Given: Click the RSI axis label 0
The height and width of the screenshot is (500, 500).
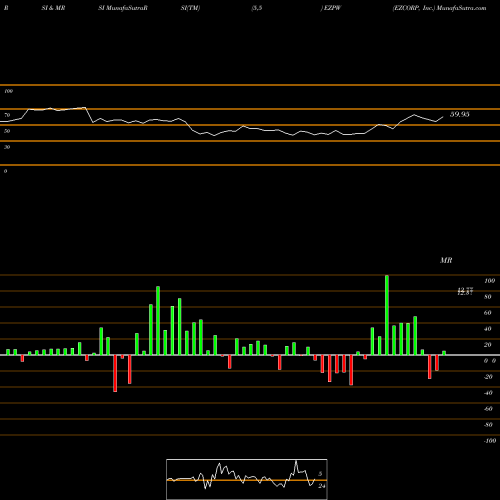Looking at the screenshot, I should pos(5,171).
